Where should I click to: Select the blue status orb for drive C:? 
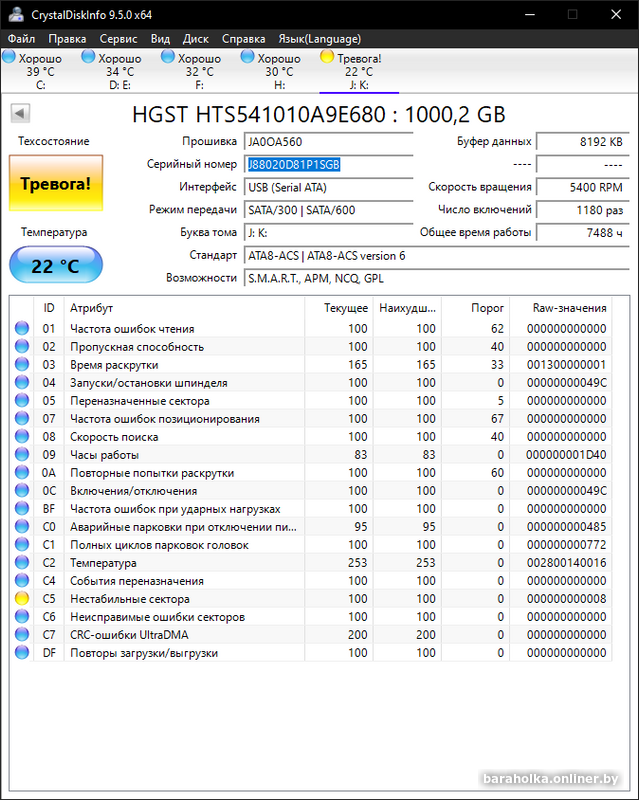10,58
